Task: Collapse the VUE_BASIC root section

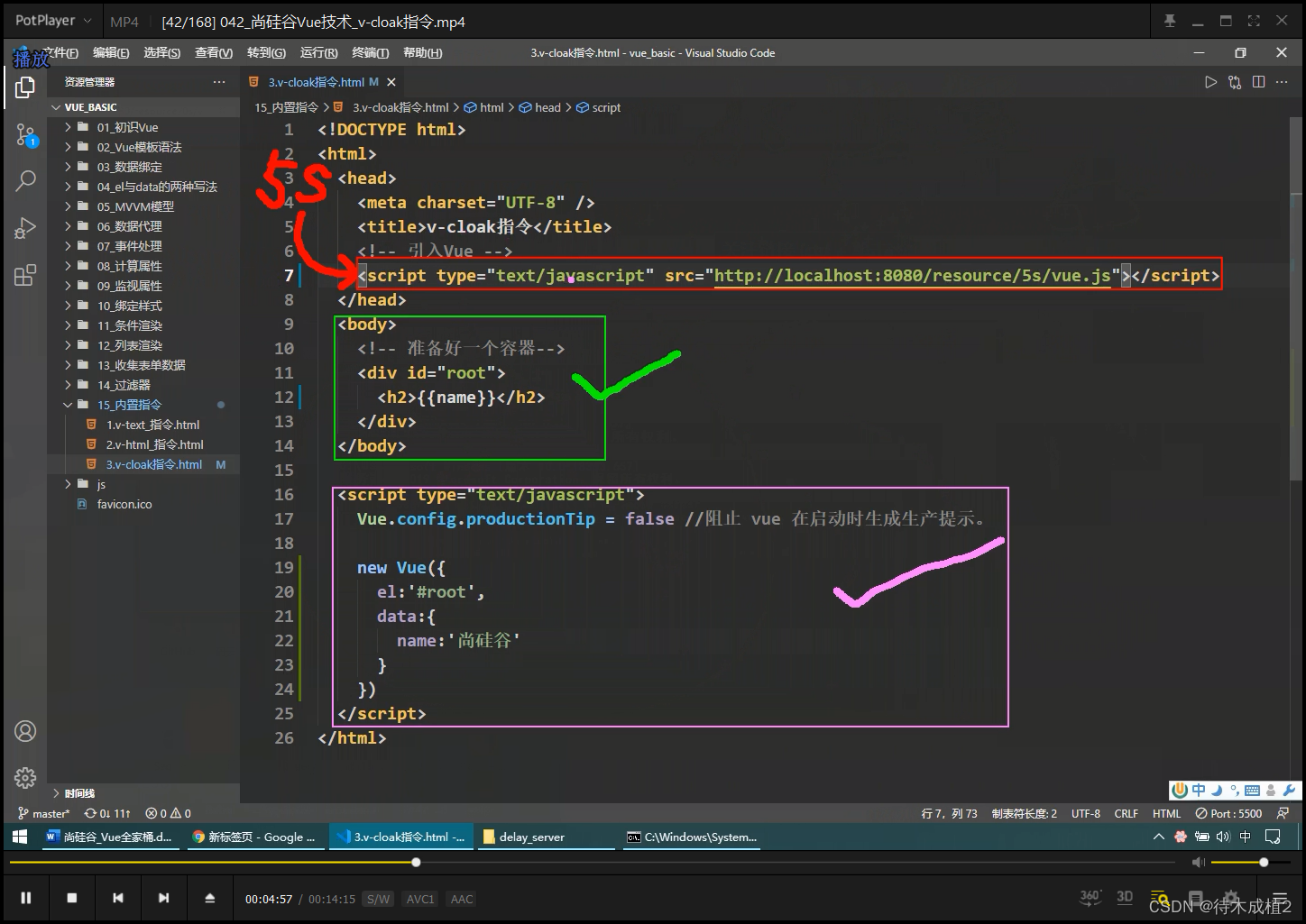Action: click(x=90, y=106)
